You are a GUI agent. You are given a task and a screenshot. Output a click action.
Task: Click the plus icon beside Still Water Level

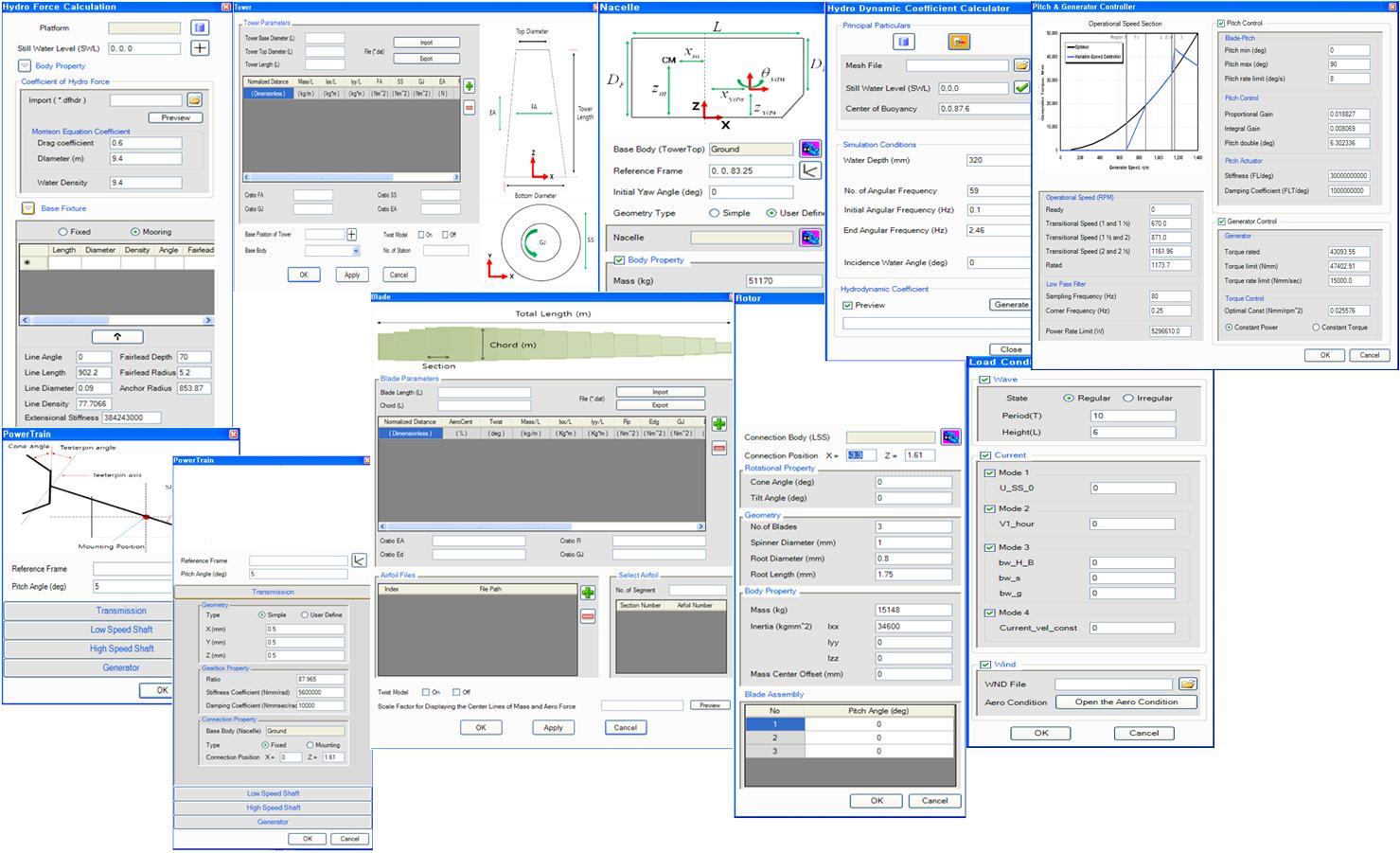click(200, 47)
